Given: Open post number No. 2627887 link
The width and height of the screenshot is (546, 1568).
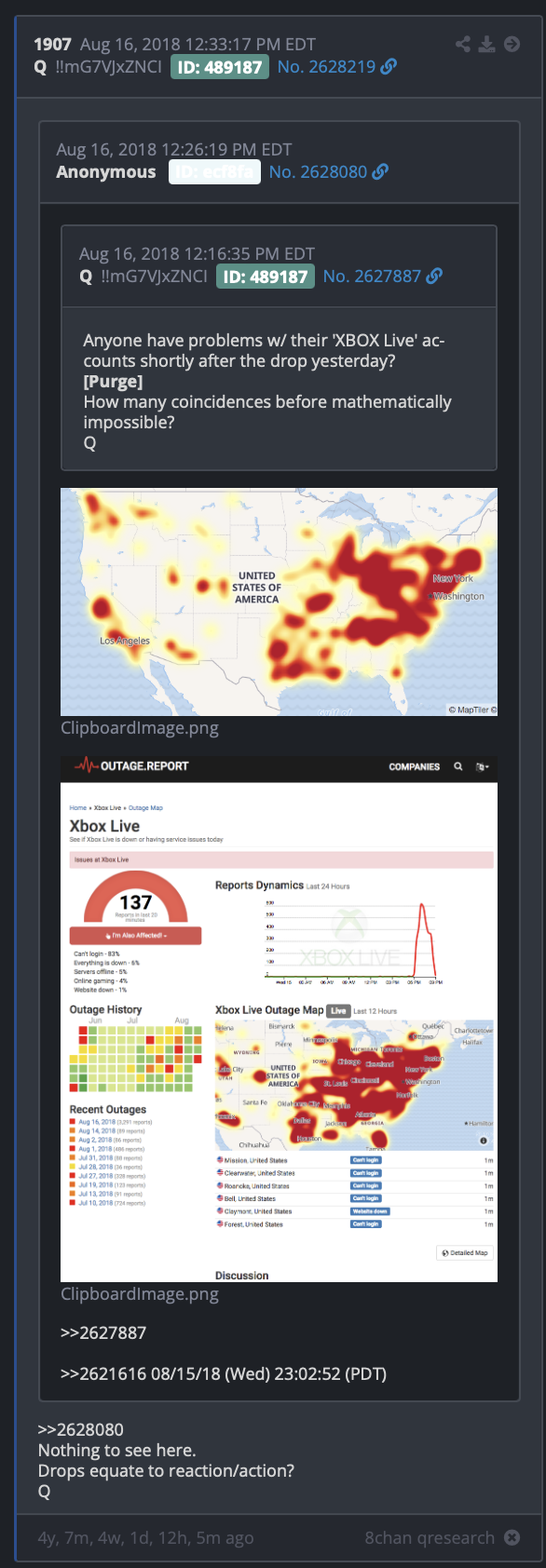Looking at the screenshot, I should coord(372,276).
